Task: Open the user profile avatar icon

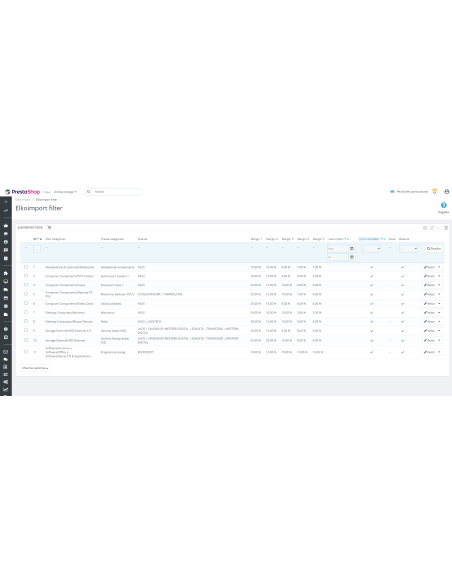Action: [446, 191]
